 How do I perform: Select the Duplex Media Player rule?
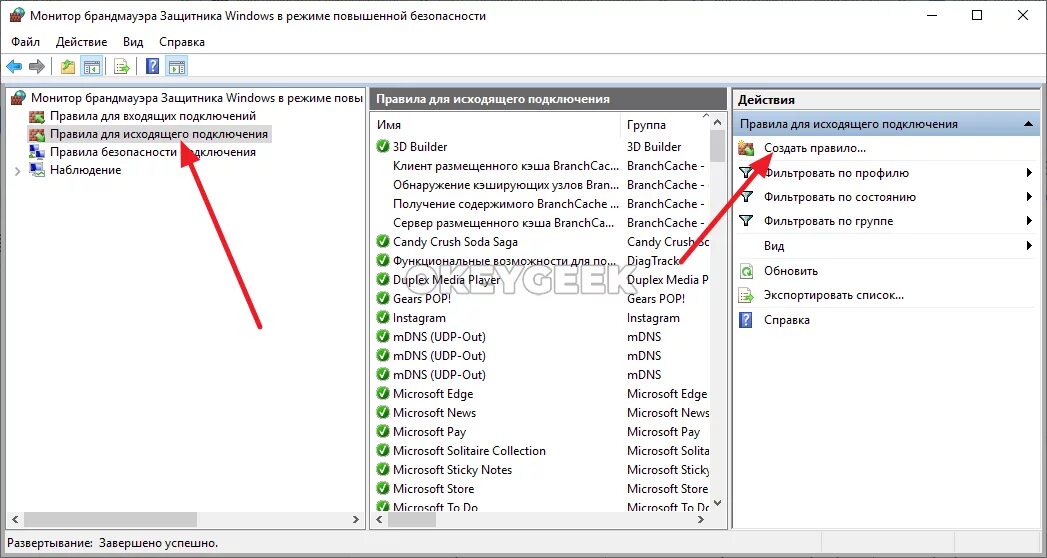[446, 280]
